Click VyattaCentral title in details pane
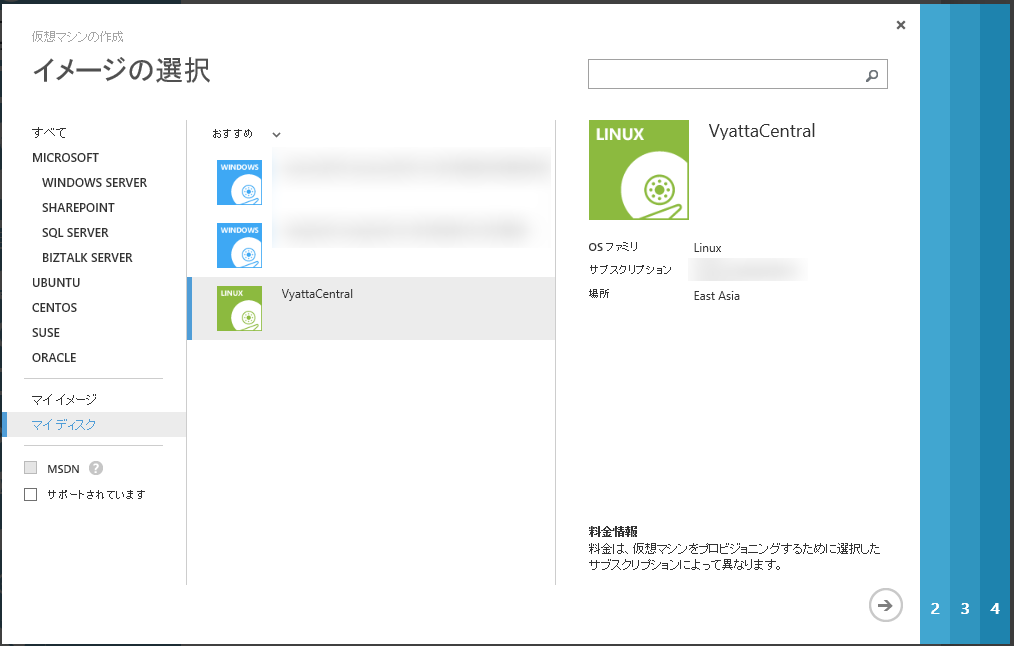 (x=762, y=131)
